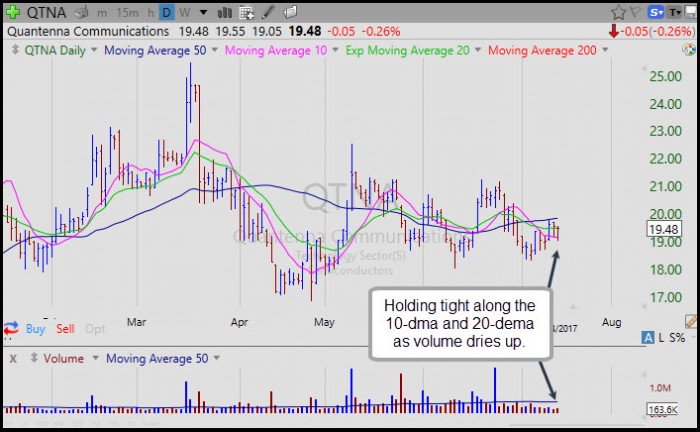The image size is (700, 432).
Task: Open the blue S dropdown button
Action: [x=656, y=12]
